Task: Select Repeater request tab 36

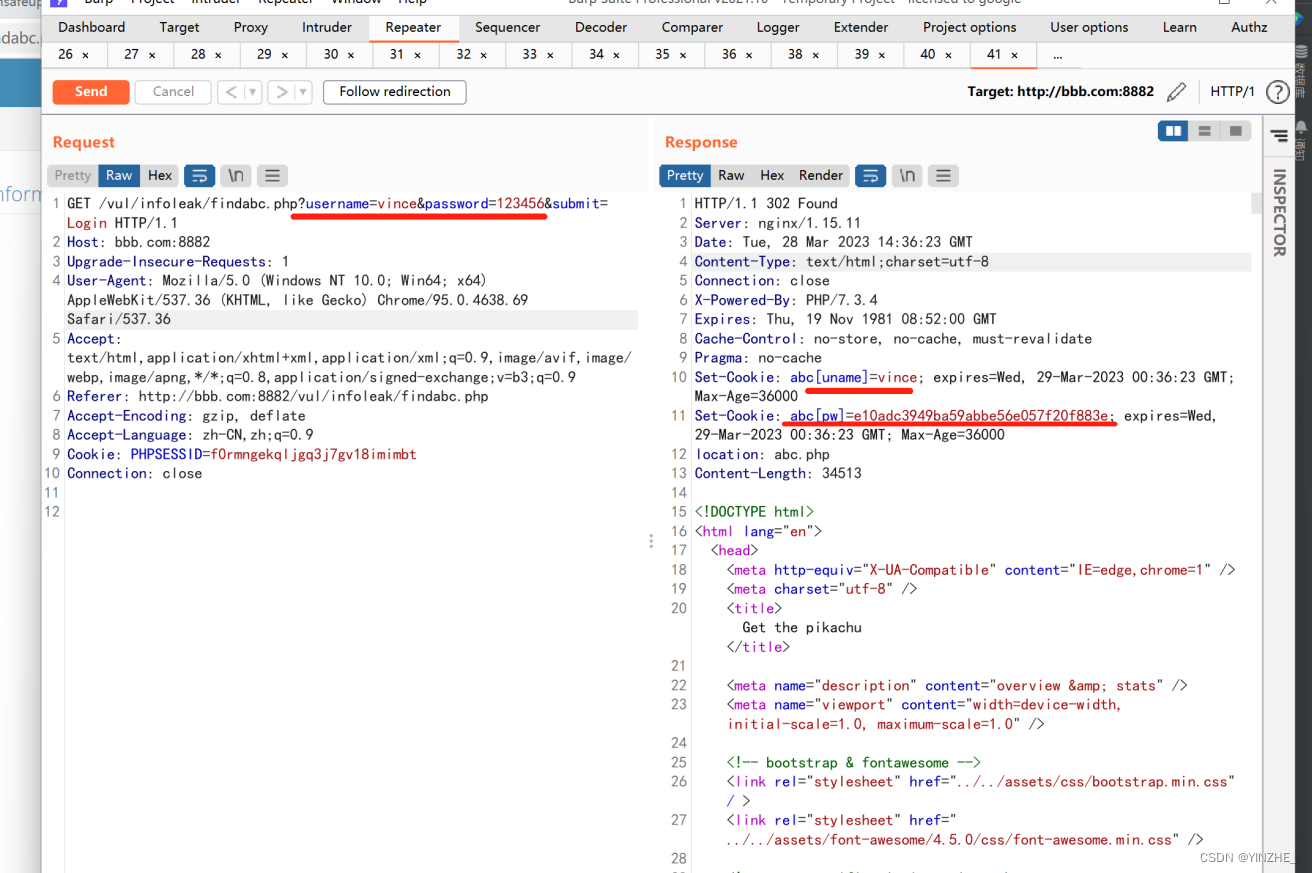Action: [729, 54]
